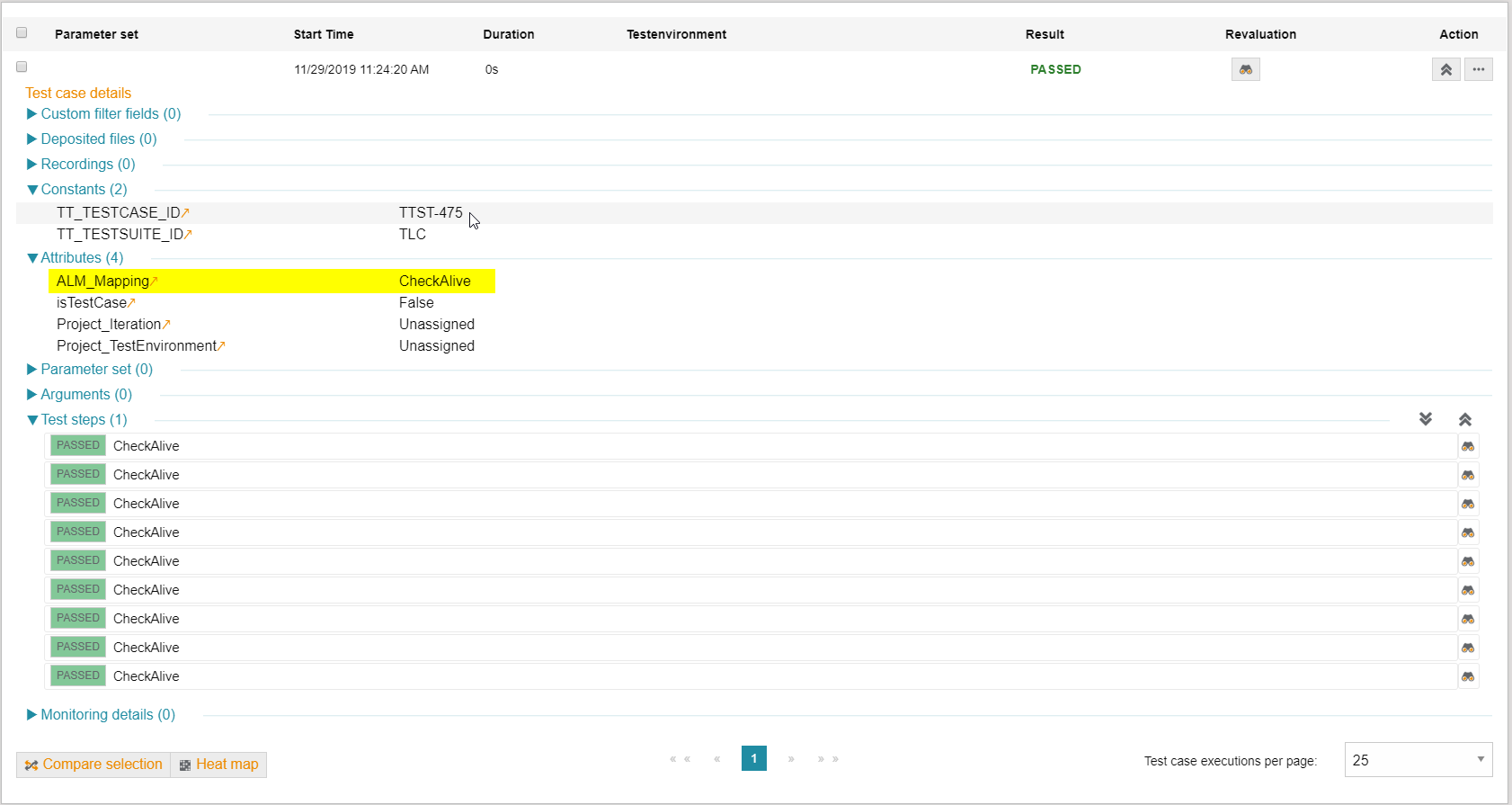Check the checkbox of the PASSED execution row

point(22,67)
